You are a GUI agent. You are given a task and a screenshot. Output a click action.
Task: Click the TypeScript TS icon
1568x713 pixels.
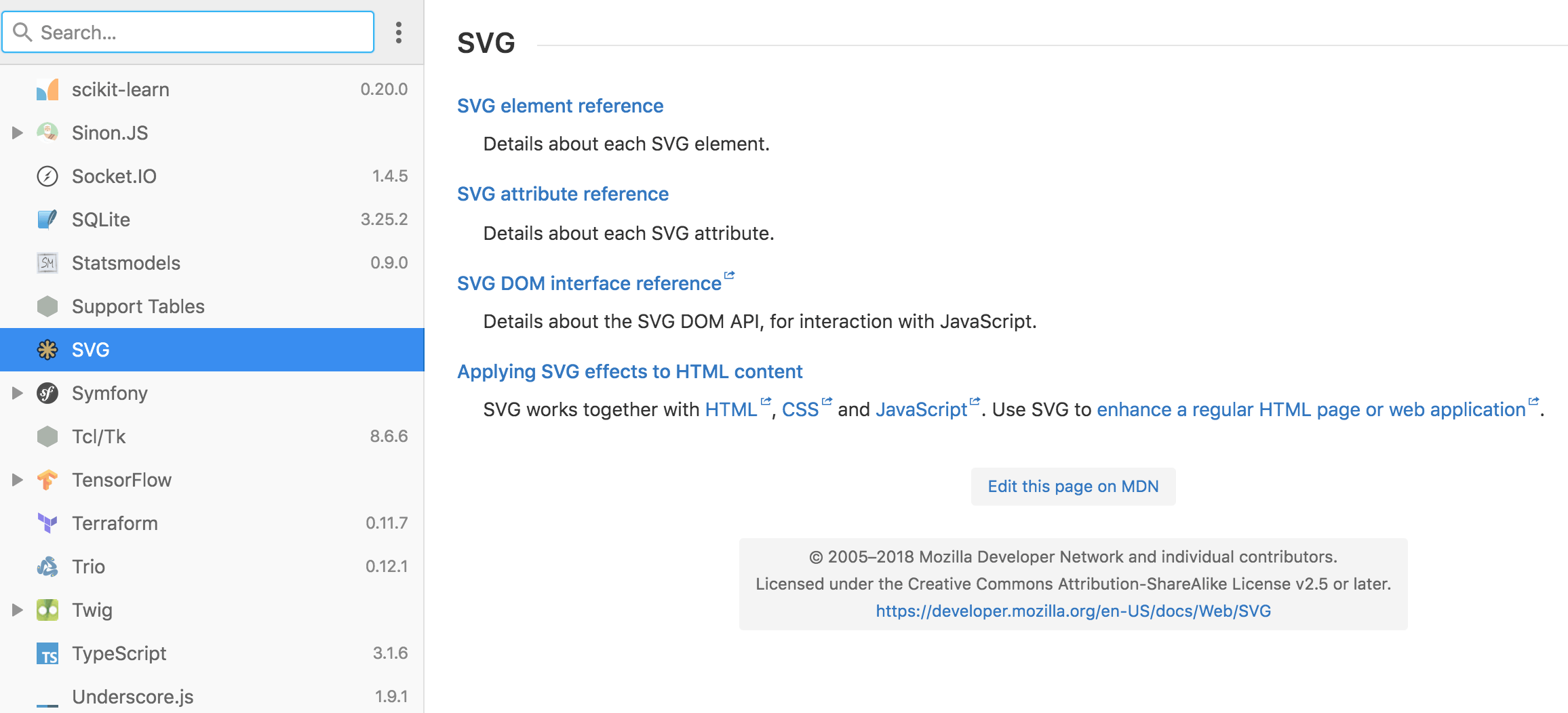[47, 653]
